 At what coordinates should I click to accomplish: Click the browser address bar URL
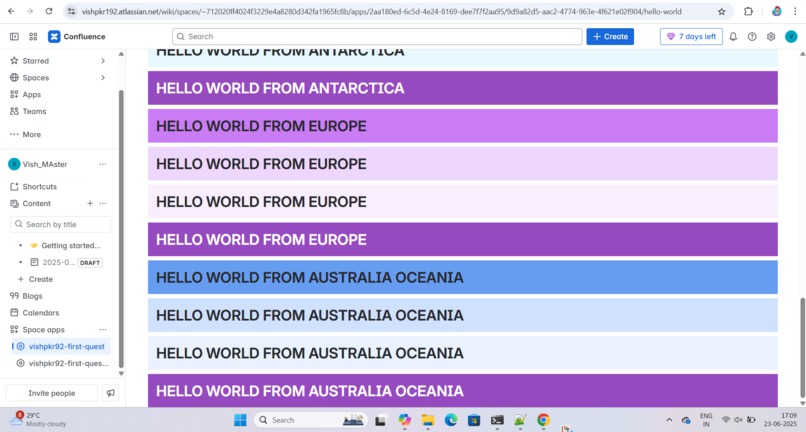coord(381,11)
